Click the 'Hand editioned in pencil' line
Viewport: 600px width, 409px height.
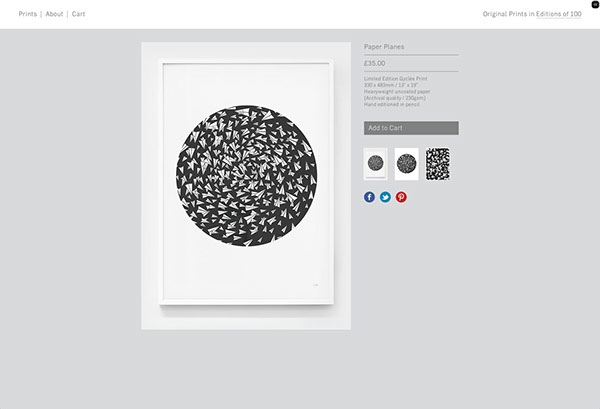pos(391,104)
